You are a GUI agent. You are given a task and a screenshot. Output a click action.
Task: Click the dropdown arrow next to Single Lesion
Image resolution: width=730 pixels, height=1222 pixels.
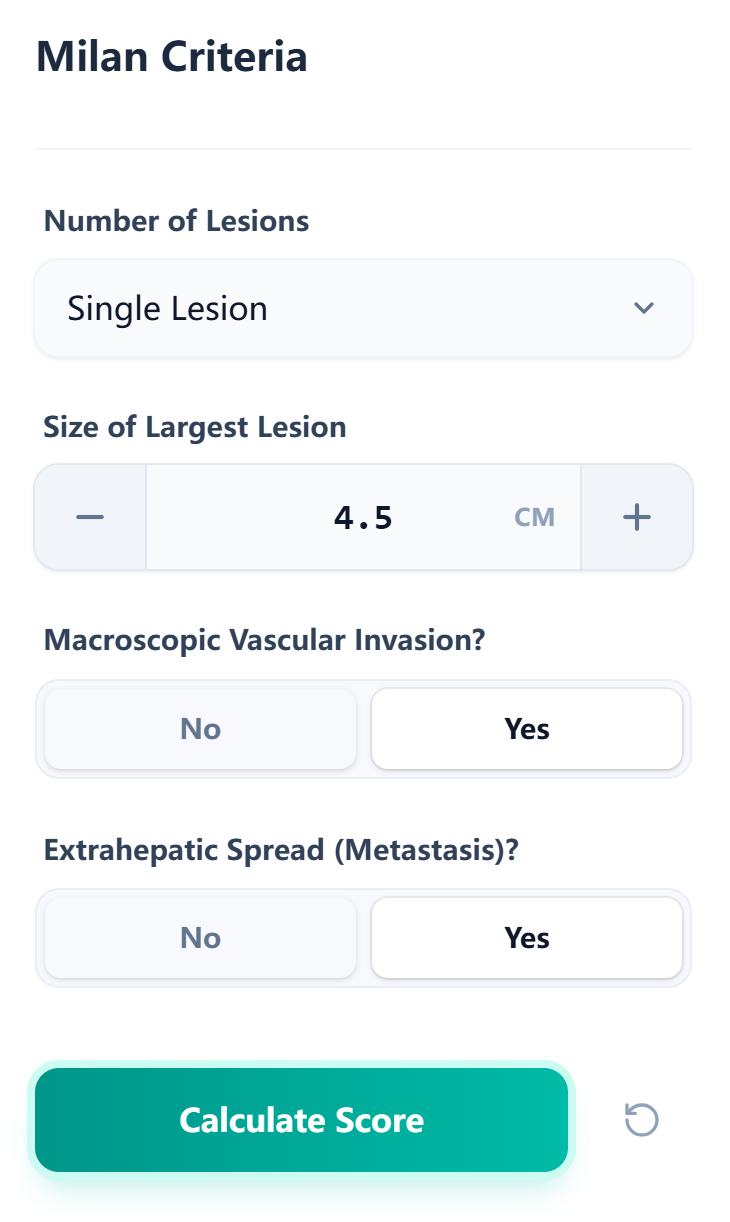click(x=645, y=308)
